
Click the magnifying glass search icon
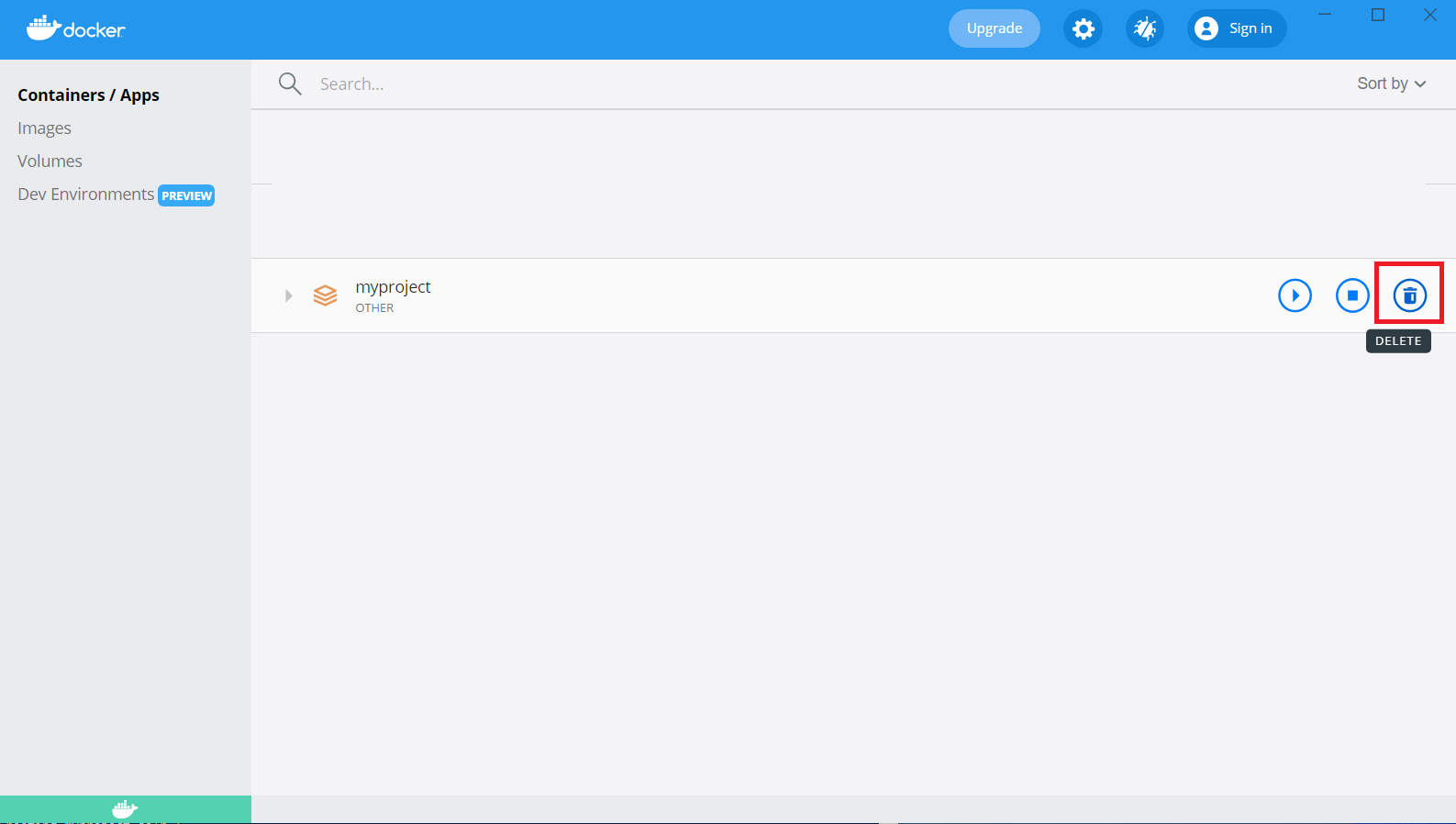(290, 84)
